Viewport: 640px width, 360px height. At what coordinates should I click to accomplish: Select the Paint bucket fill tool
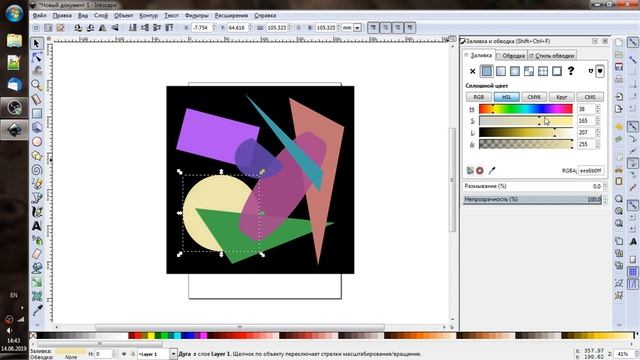point(37,268)
